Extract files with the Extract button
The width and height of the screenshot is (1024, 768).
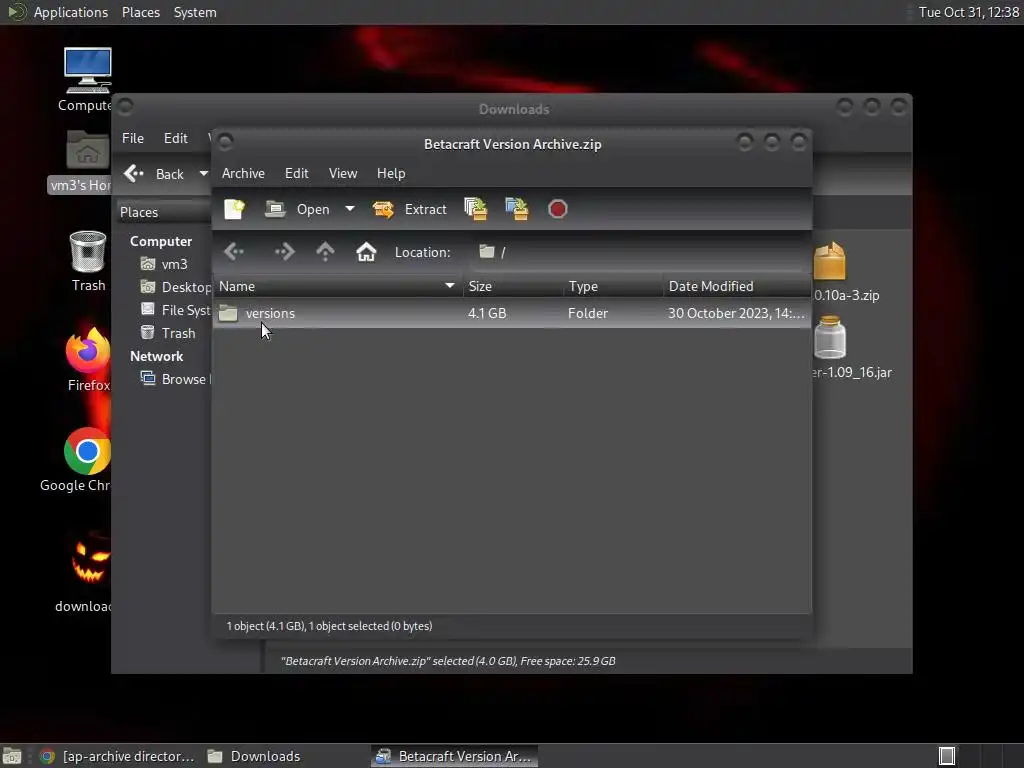coord(410,209)
